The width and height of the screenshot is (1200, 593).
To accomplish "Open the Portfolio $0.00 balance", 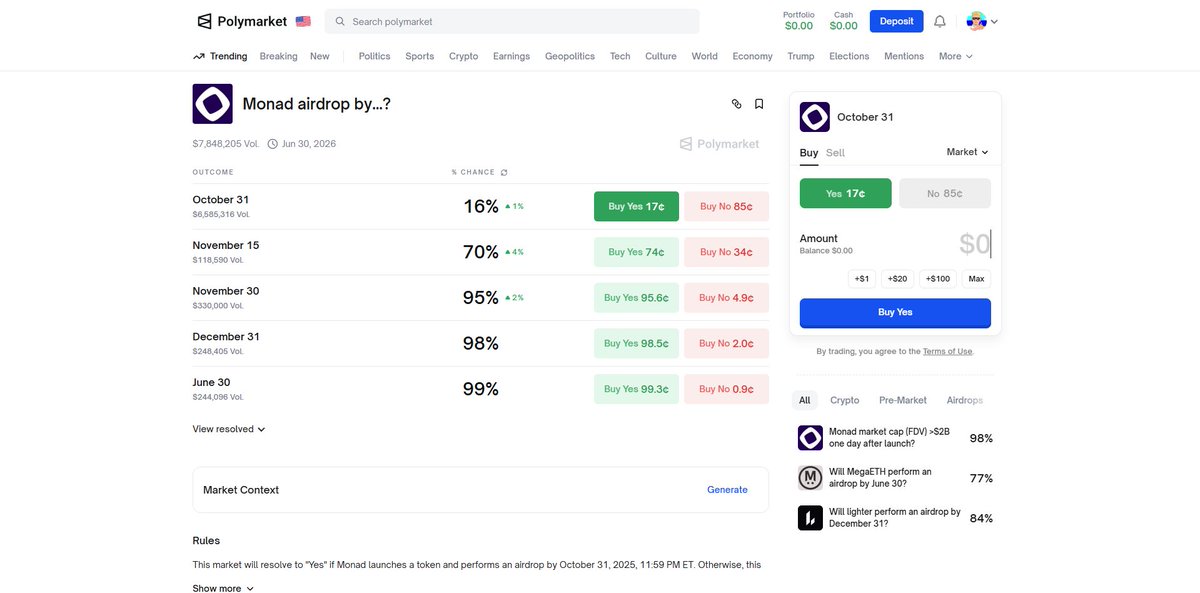I will 798,21.
